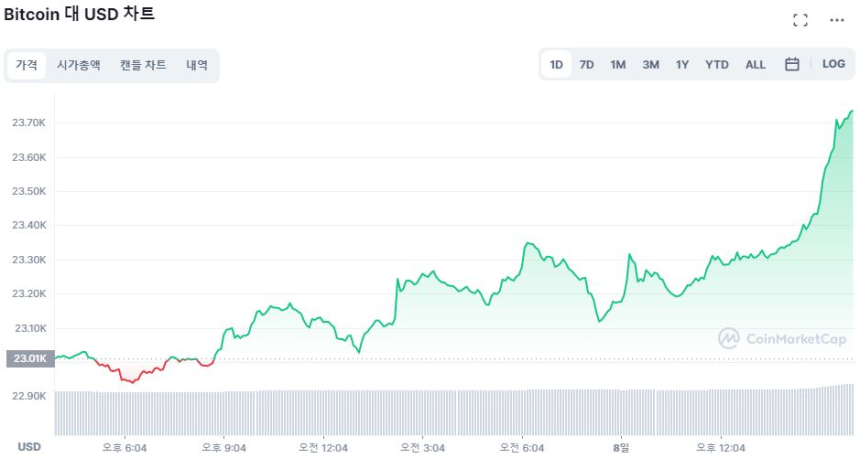Show ALL historical price data
860x458 pixels.
pyautogui.click(x=755, y=64)
